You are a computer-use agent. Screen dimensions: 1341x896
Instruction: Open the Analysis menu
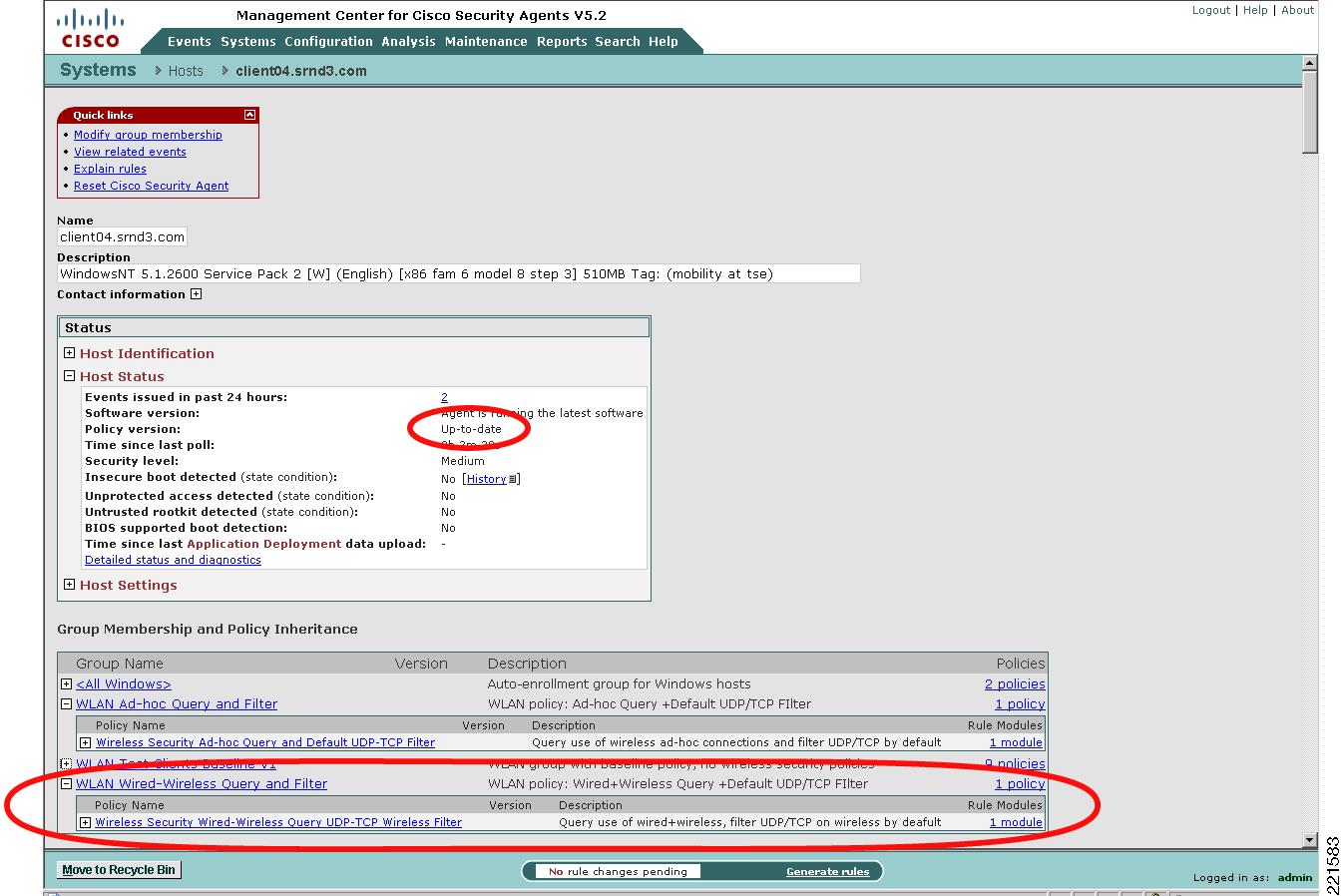[x=408, y=42]
